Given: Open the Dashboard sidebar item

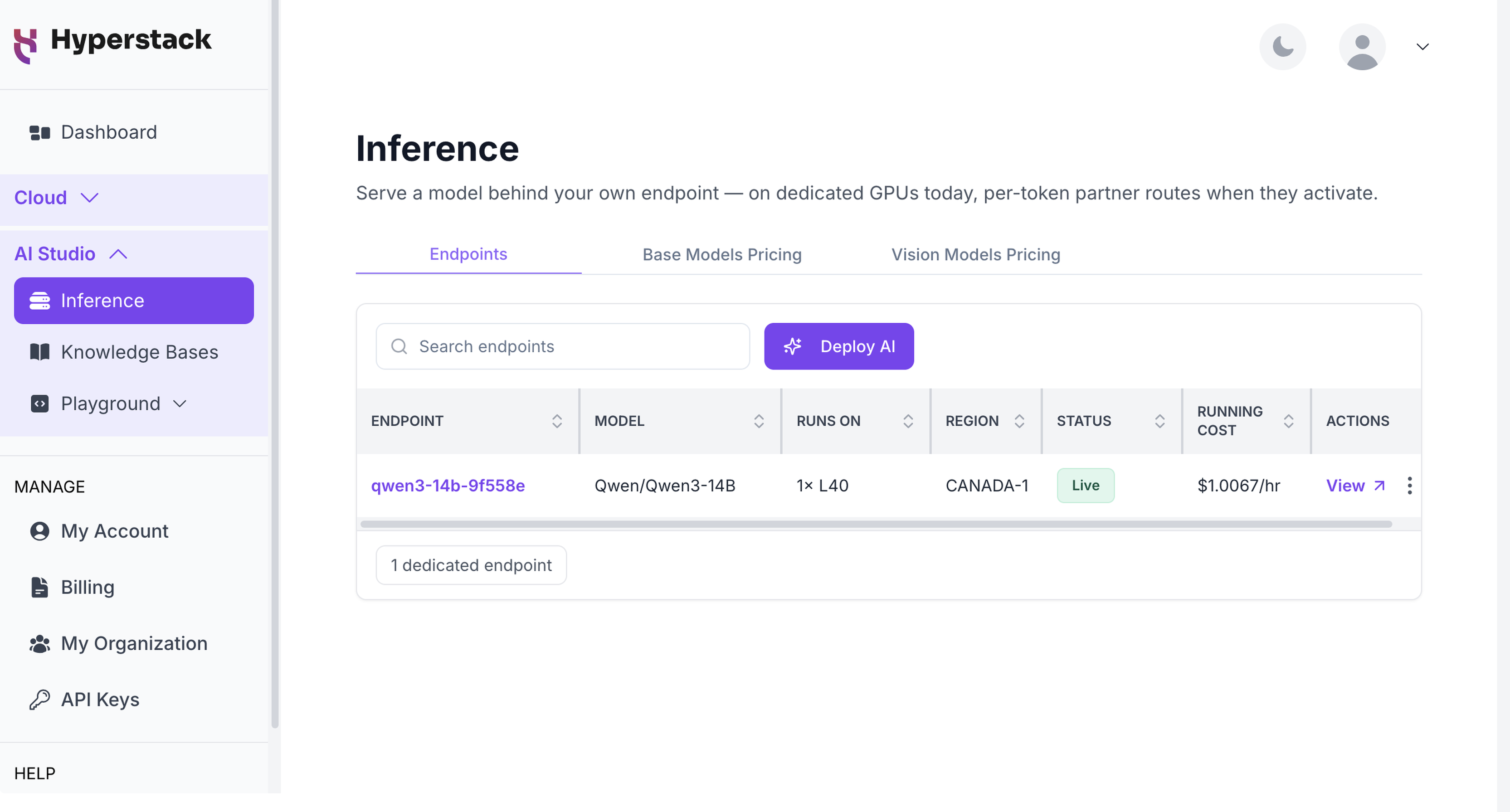Looking at the screenshot, I should point(134,132).
